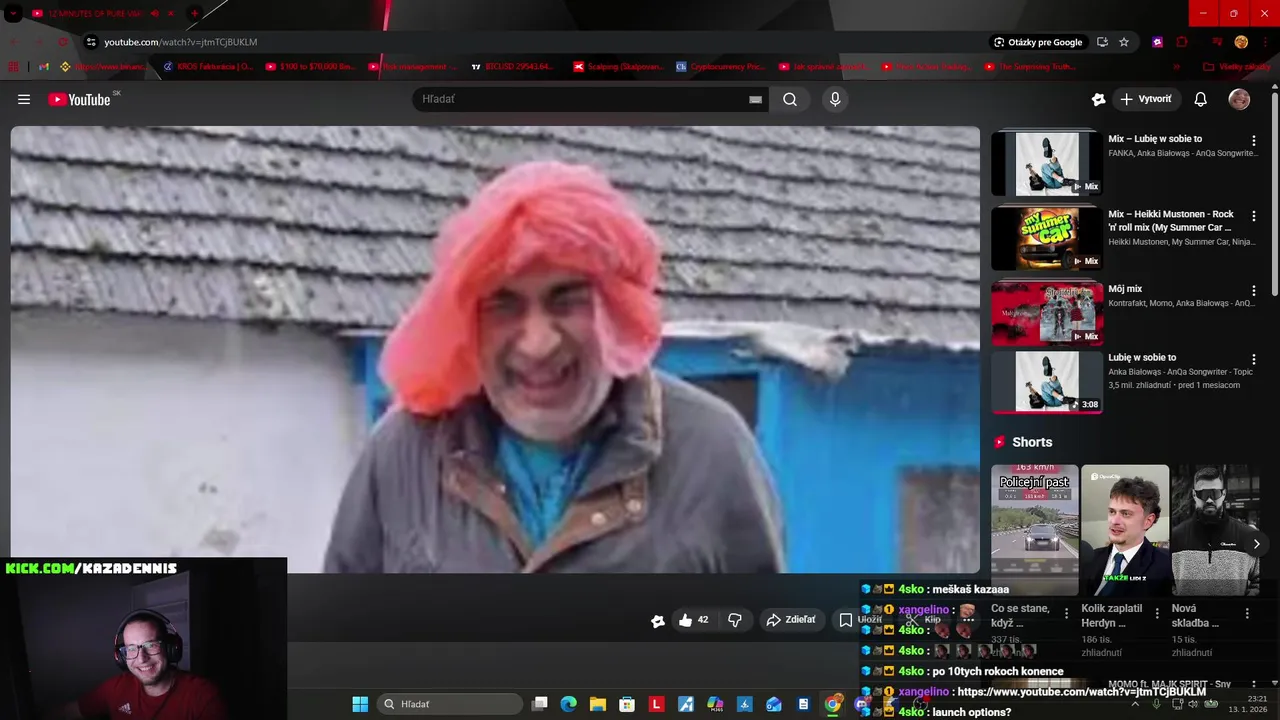
Task: Open Microsoft Store from the taskbar
Action: [627, 704]
